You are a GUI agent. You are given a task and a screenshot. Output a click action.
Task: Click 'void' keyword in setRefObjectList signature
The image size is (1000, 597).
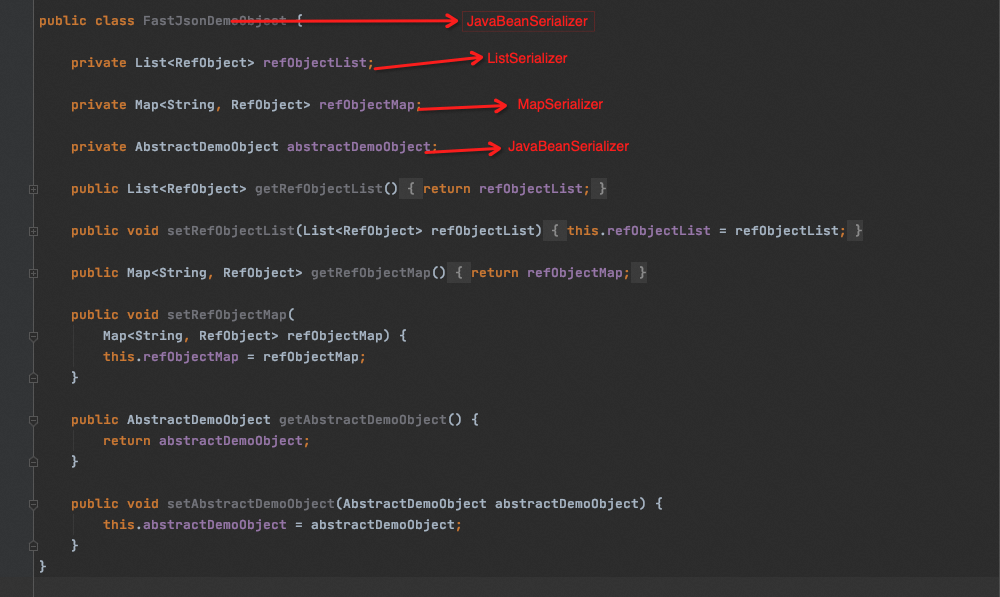(142, 231)
